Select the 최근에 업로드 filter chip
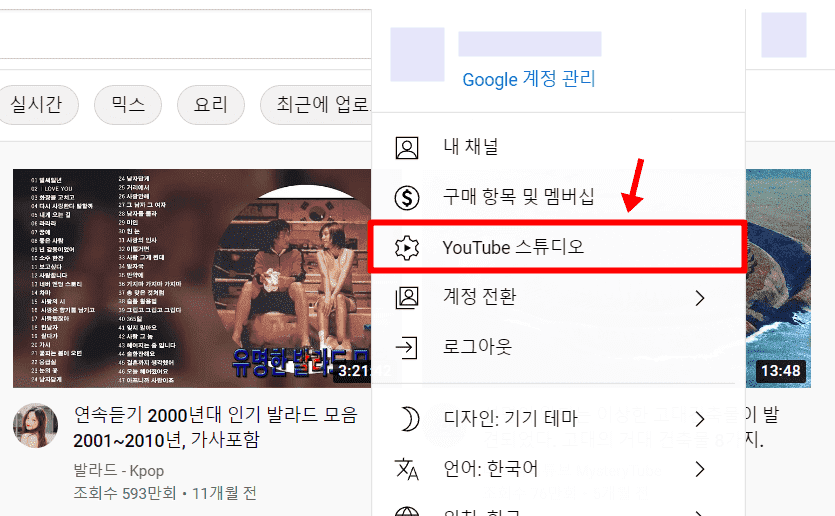This screenshot has height=516, width=835. click(x=316, y=104)
